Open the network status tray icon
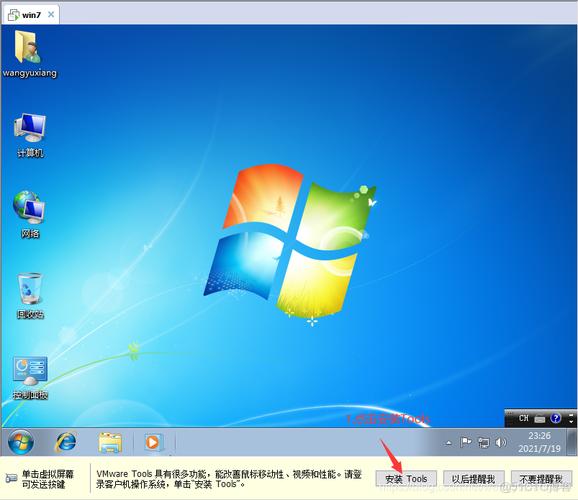Screen dimensions: 578x500 (483, 442)
